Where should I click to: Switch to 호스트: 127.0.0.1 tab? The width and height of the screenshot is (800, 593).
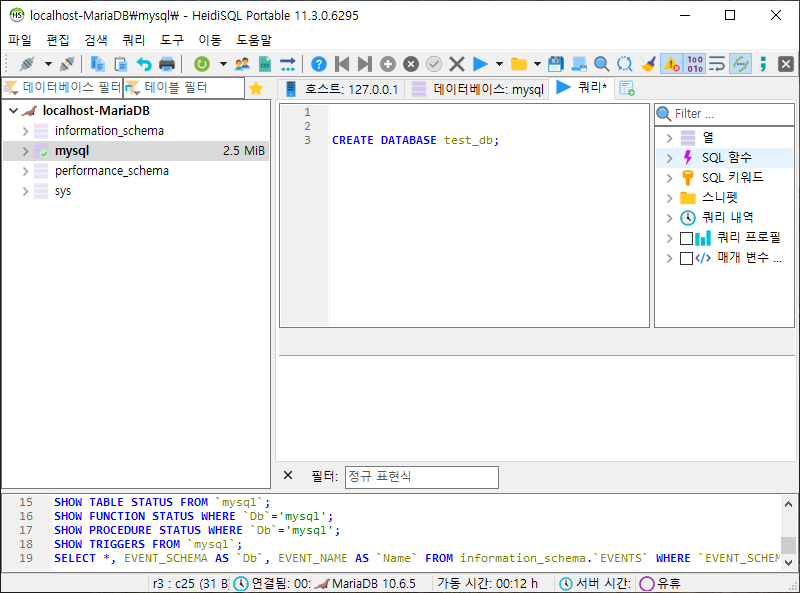(x=341, y=89)
